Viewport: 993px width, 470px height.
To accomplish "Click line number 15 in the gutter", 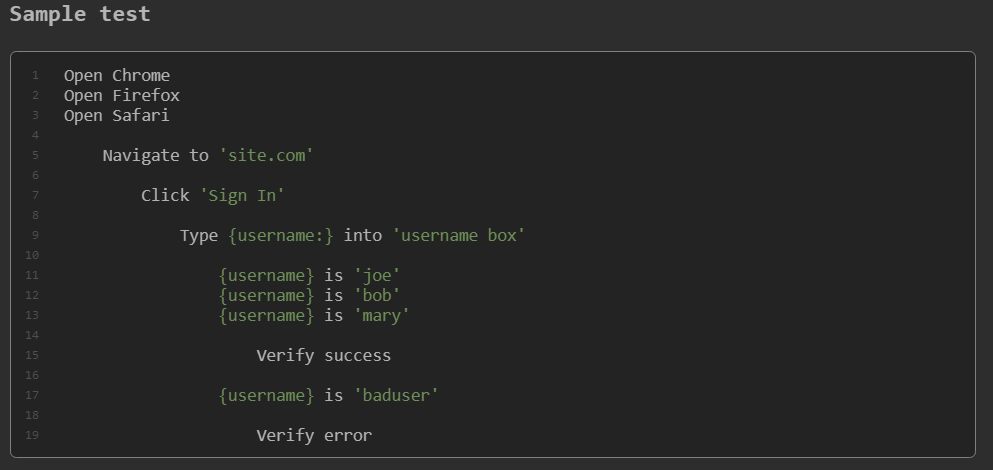I will point(32,355).
